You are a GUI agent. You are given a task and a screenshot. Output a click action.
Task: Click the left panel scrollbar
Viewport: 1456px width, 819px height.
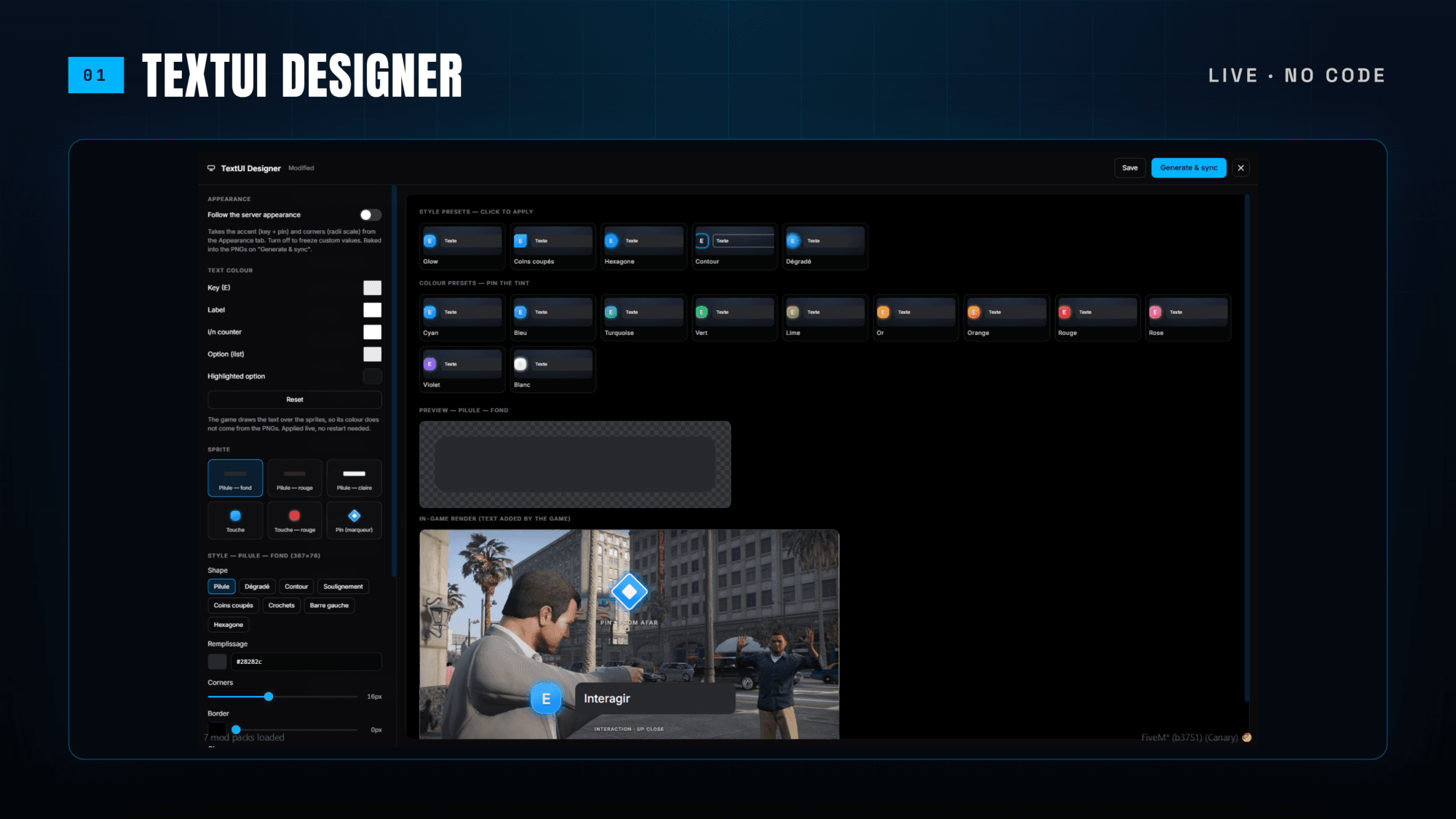[x=395, y=381]
